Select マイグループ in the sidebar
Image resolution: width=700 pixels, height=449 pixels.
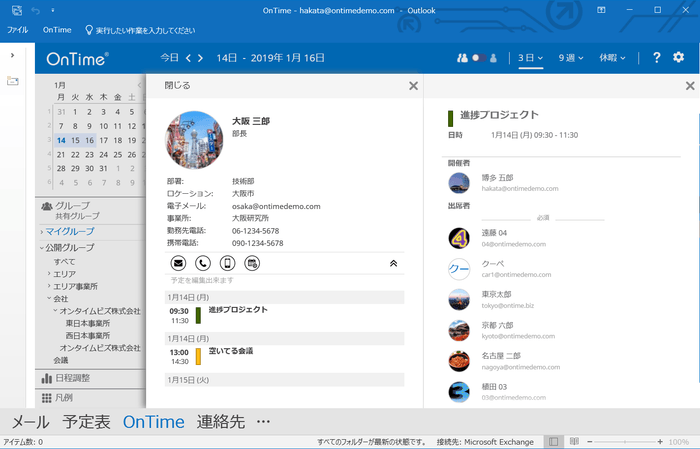68,232
